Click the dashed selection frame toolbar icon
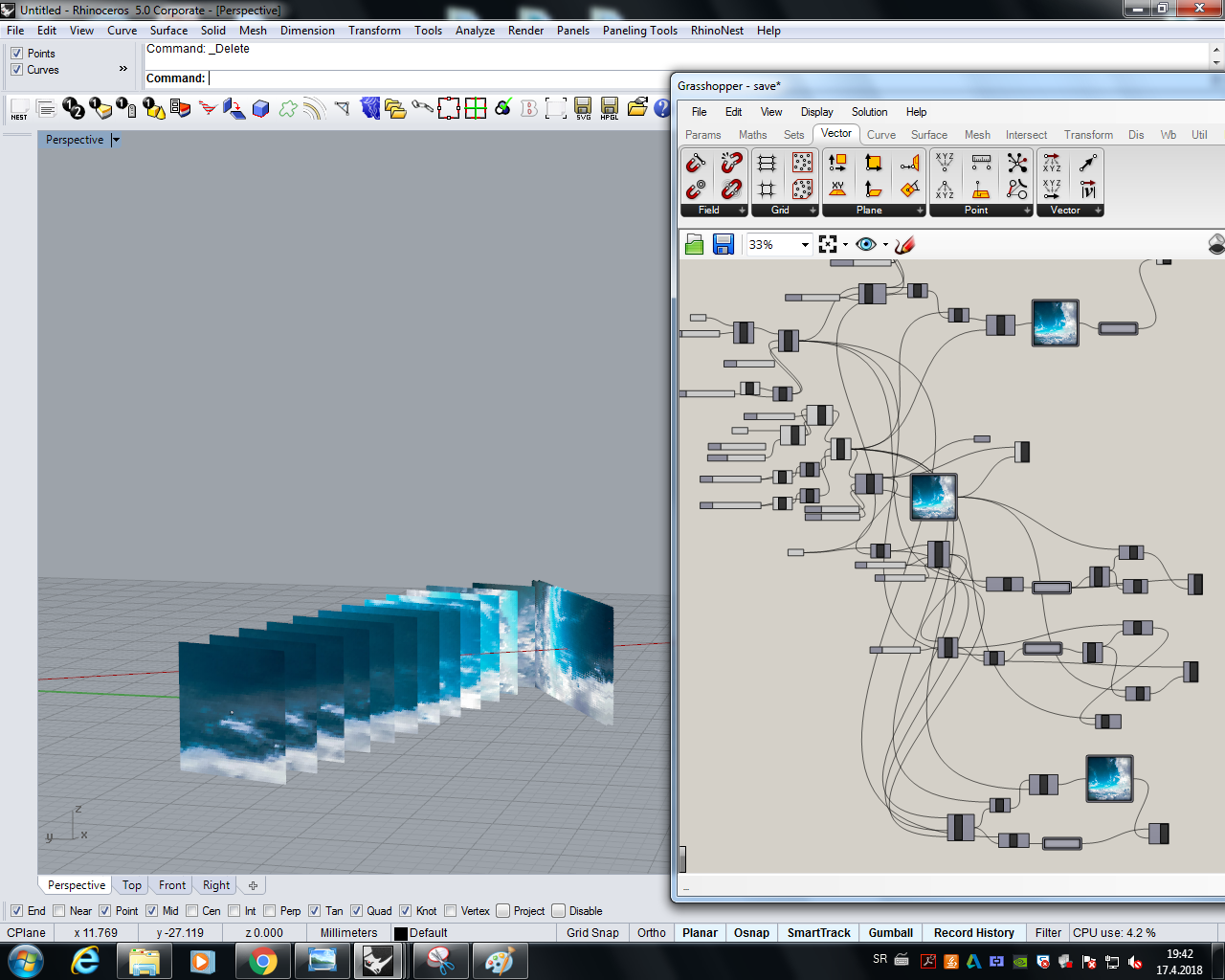1225x980 pixels. 556,108
